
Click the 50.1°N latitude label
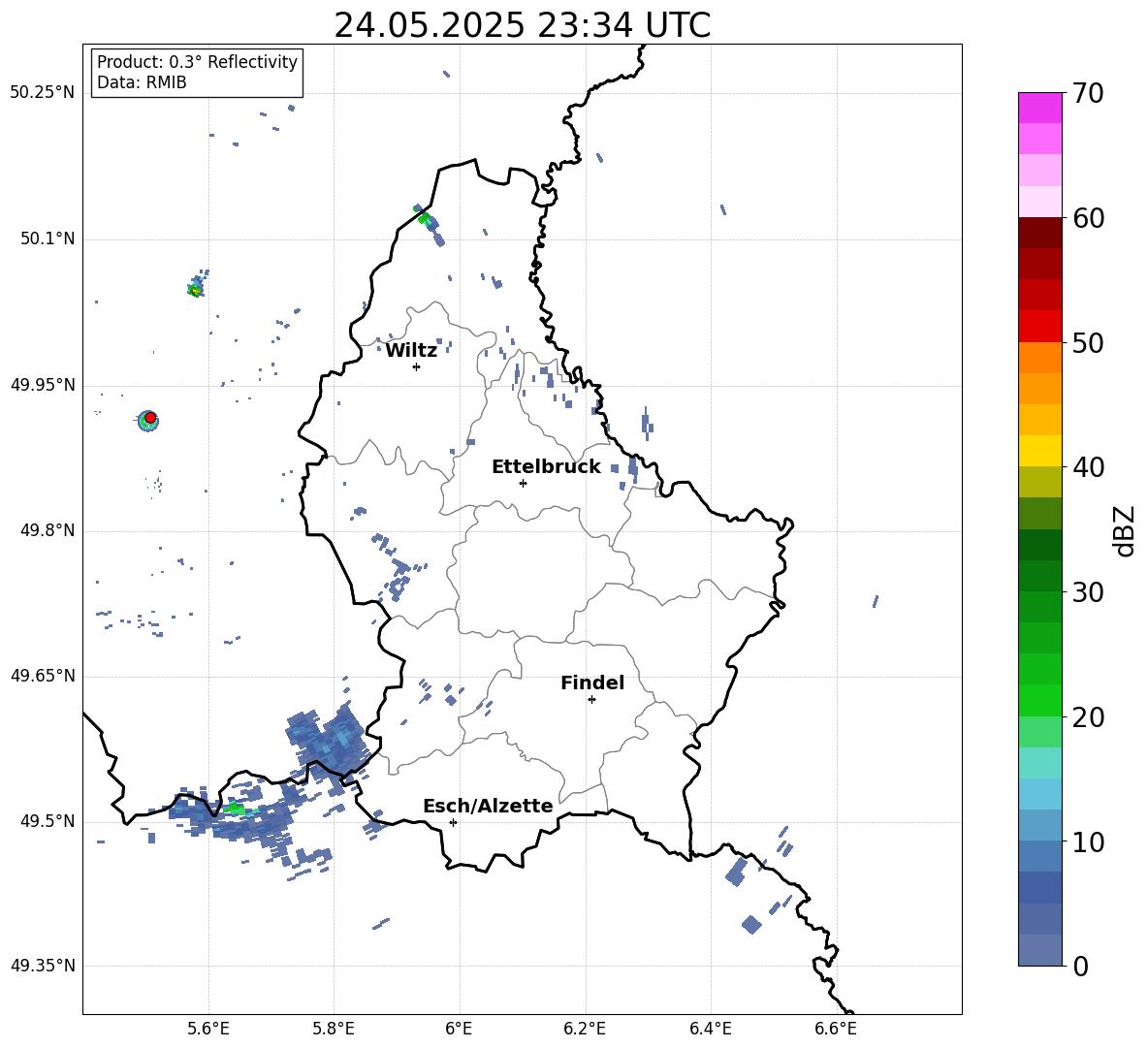coord(48,238)
